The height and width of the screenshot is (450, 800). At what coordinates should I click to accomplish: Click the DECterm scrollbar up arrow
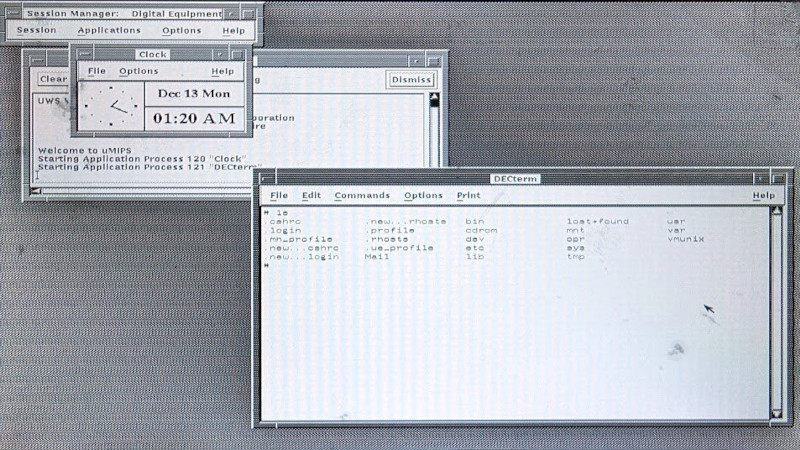coord(776,211)
